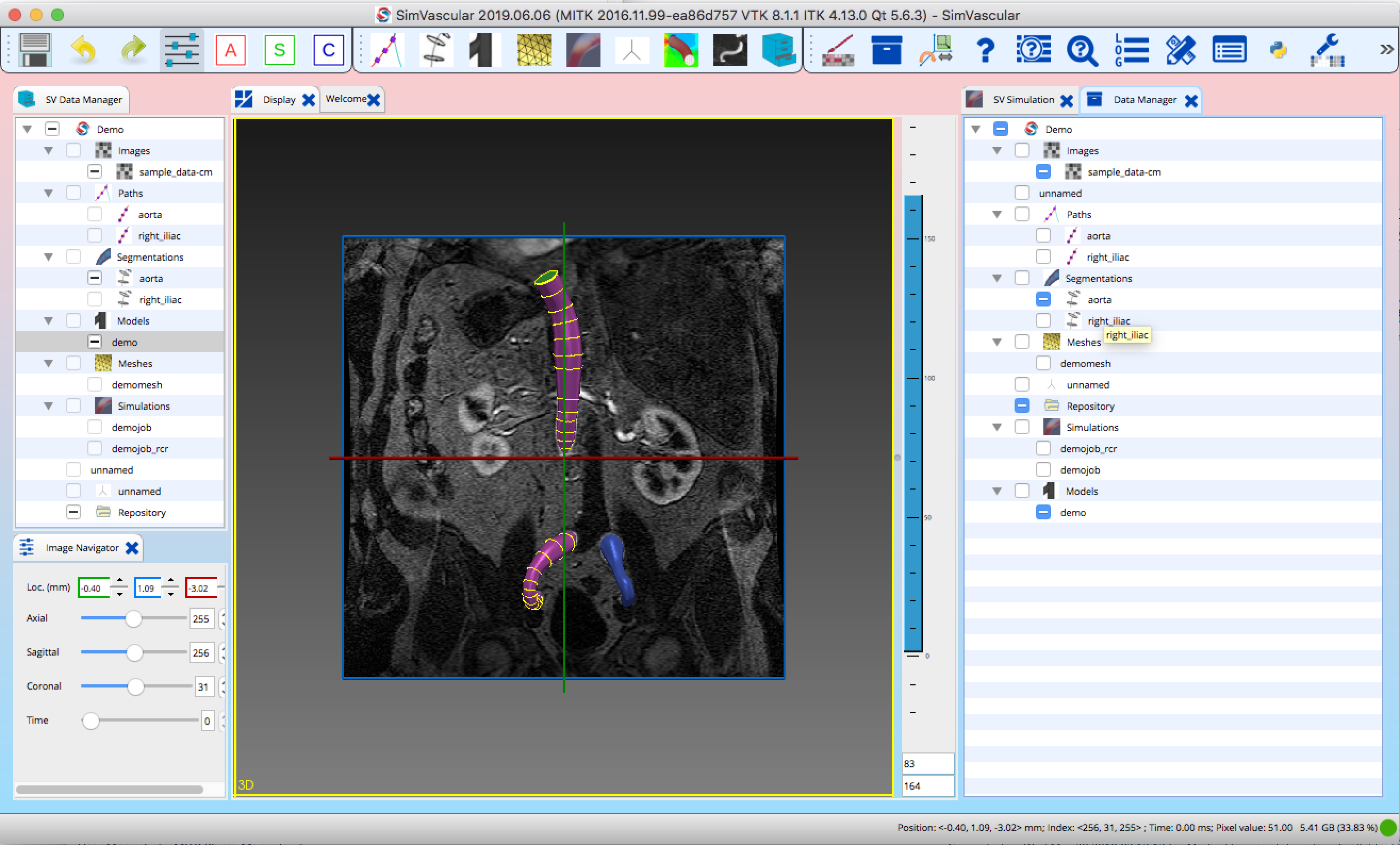Expand the Models node in Data Manager
1400x845 pixels.
[996, 491]
